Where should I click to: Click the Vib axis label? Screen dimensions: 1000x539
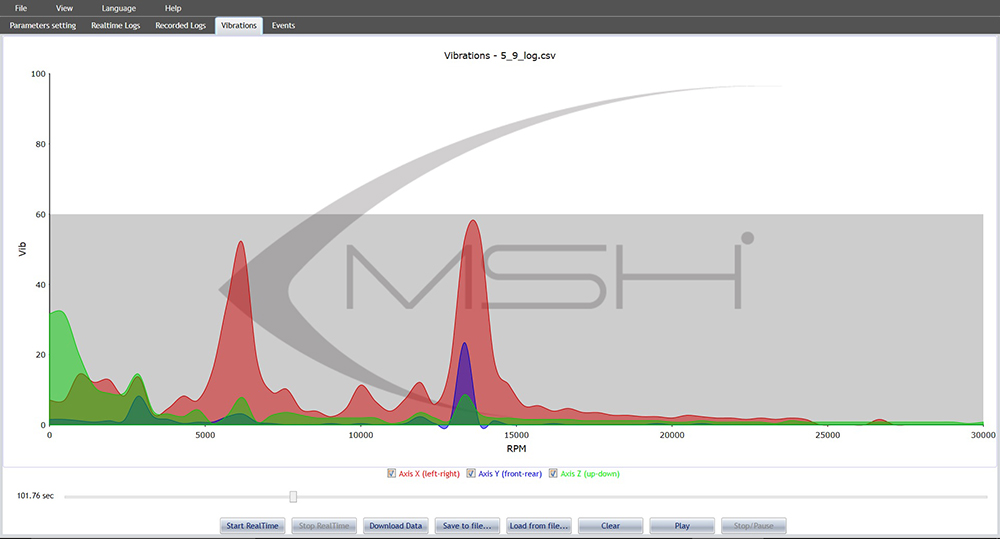click(x=22, y=249)
